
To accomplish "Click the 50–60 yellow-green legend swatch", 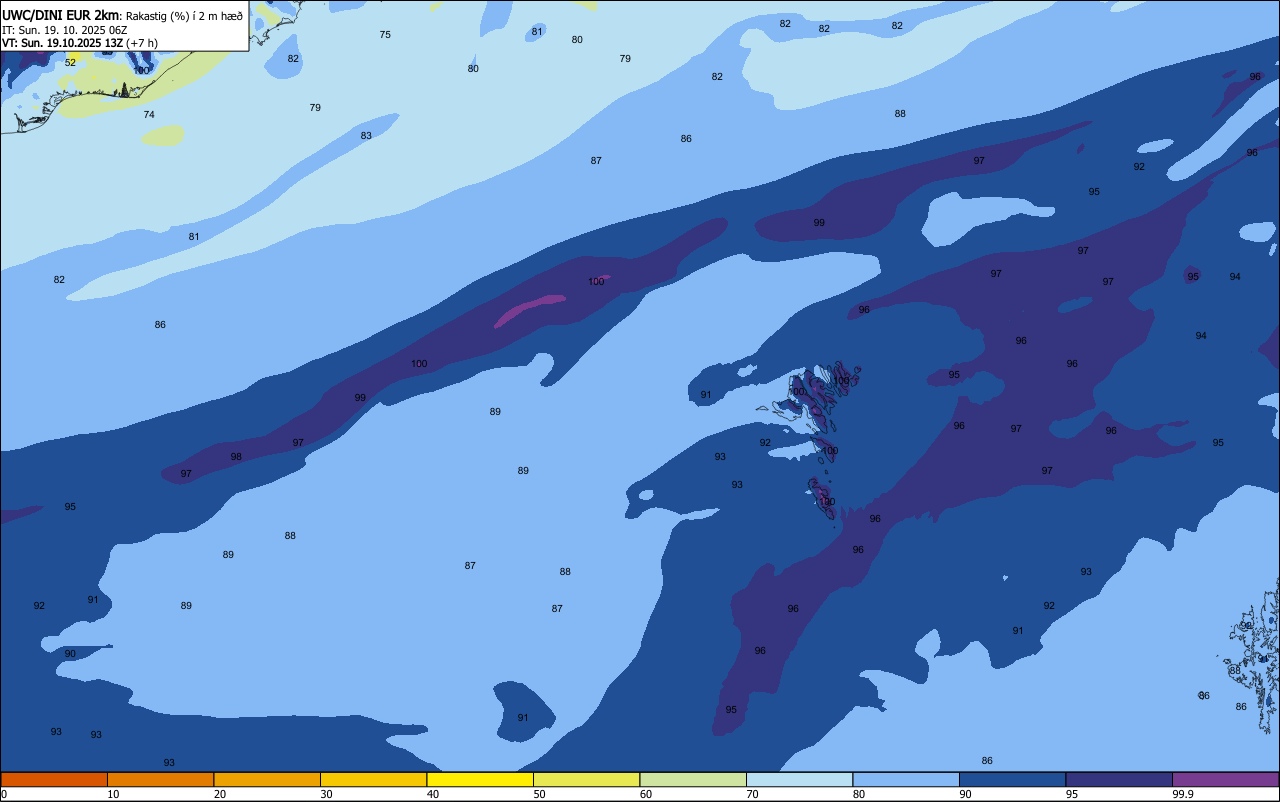I will pos(586,779).
